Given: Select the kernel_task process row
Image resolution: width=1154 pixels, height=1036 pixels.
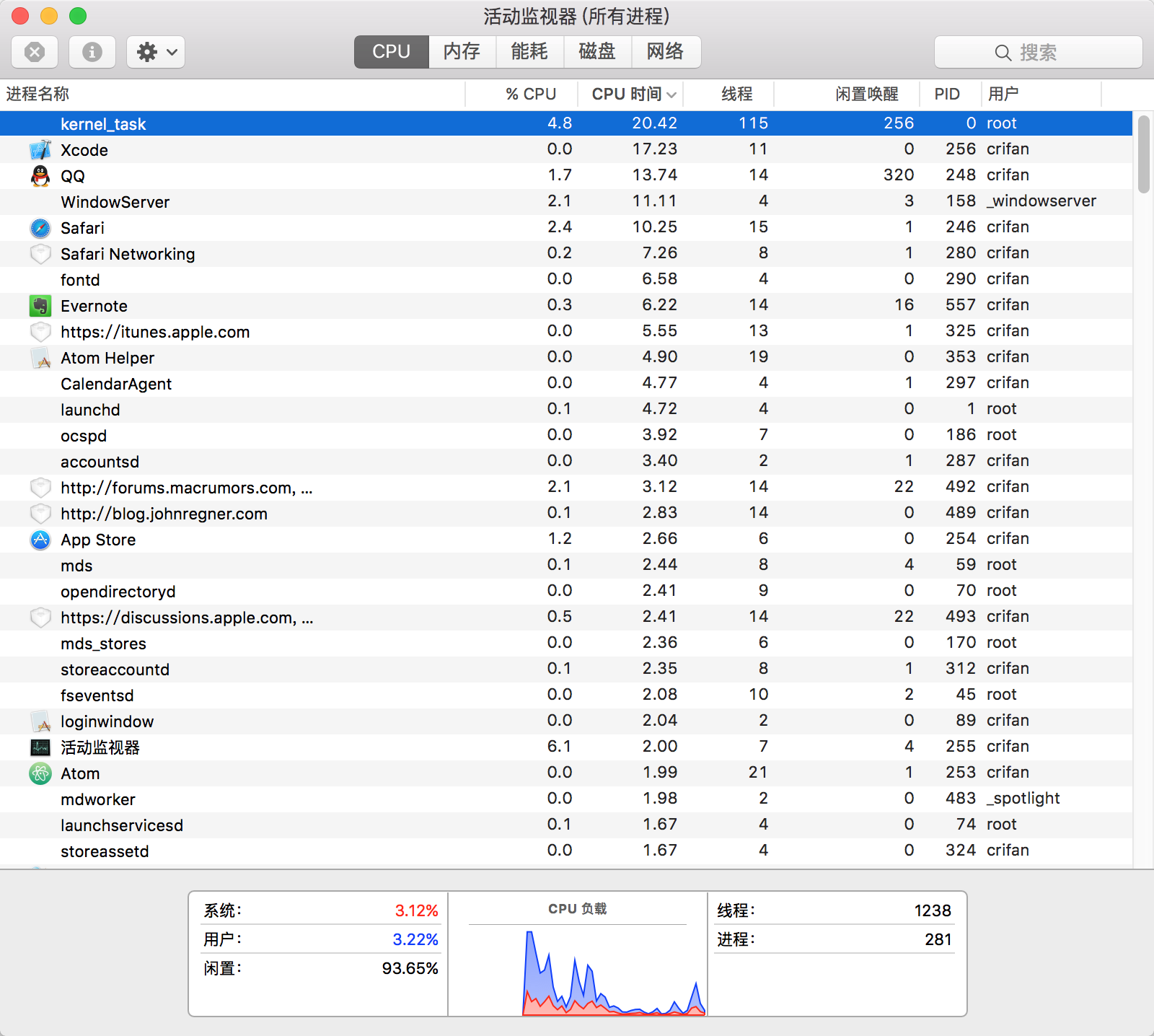Looking at the screenshot, I should 566,123.
